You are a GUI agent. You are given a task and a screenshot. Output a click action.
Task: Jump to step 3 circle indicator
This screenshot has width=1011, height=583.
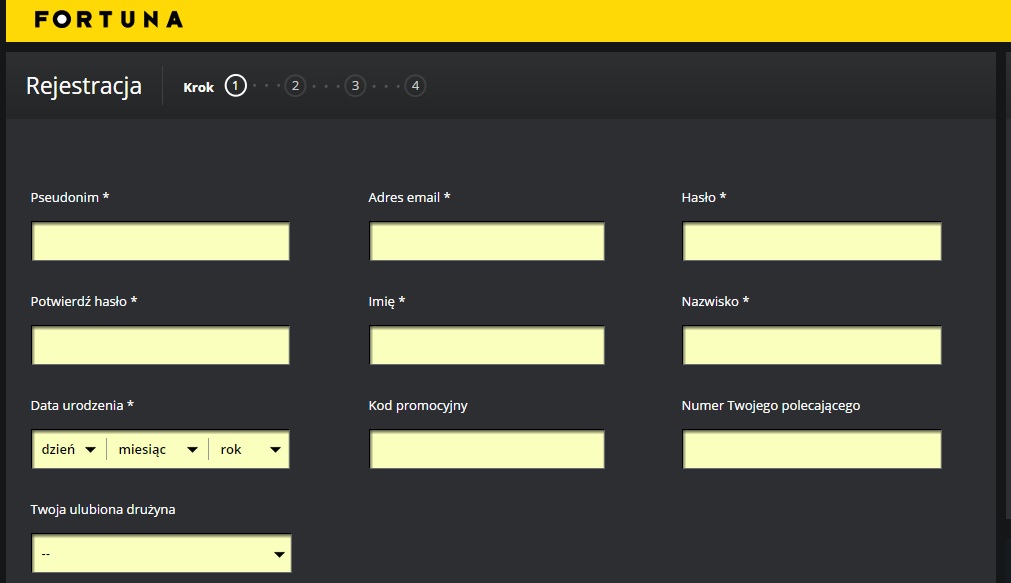(355, 86)
